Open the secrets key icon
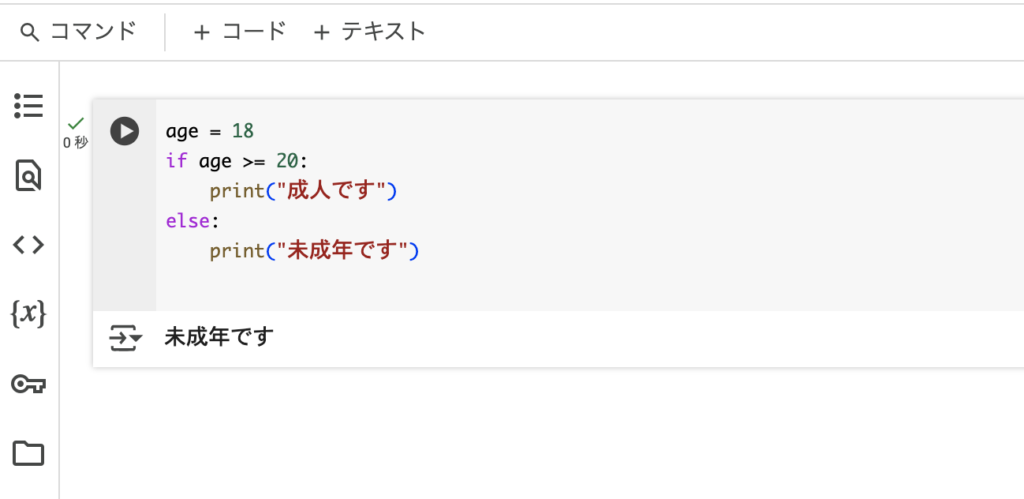Image resolution: width=1024 pixels, height=499 pixels. (x=29, y=384)
